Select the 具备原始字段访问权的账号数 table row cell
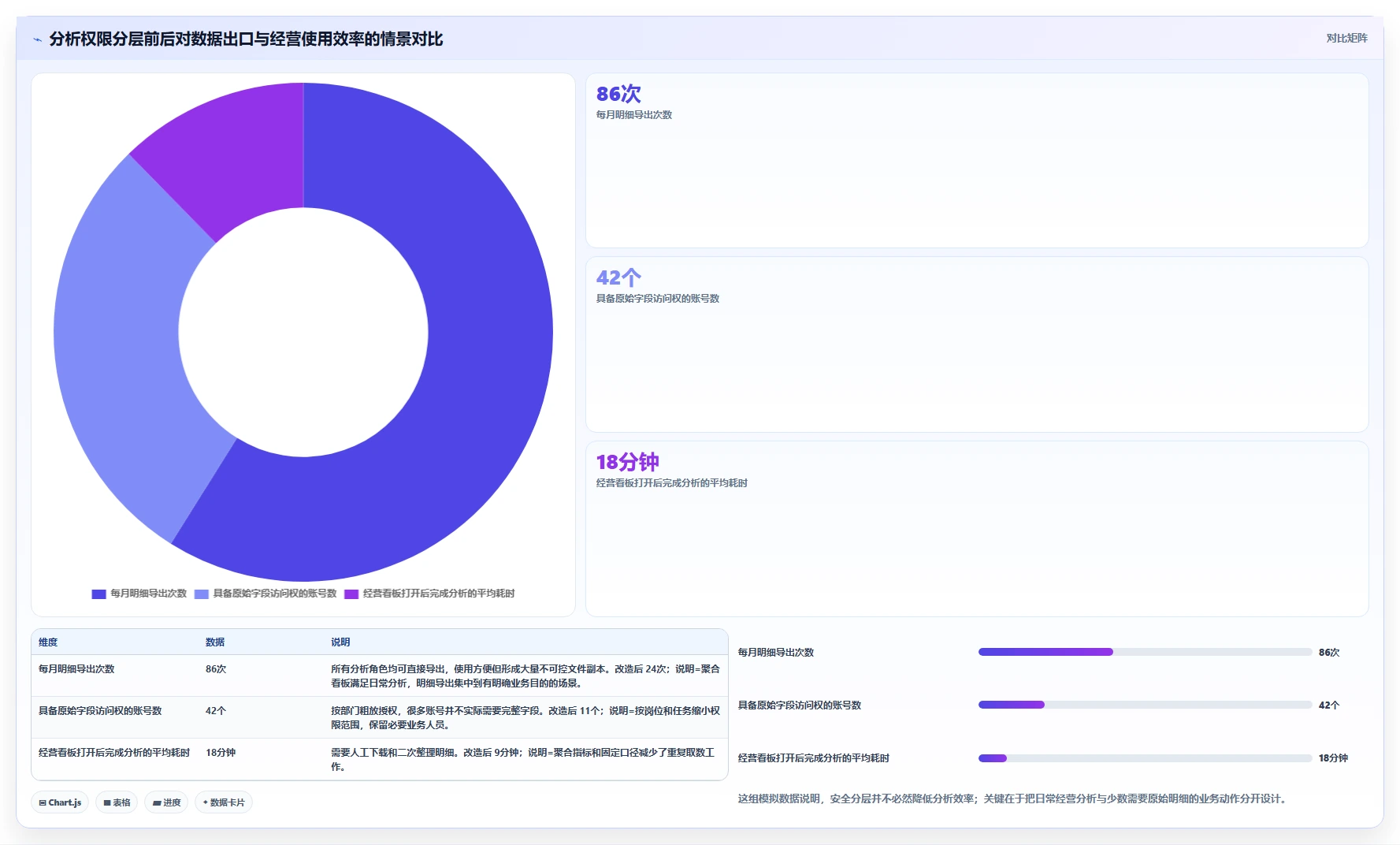 pyautogui.click(x=100, y=711)
